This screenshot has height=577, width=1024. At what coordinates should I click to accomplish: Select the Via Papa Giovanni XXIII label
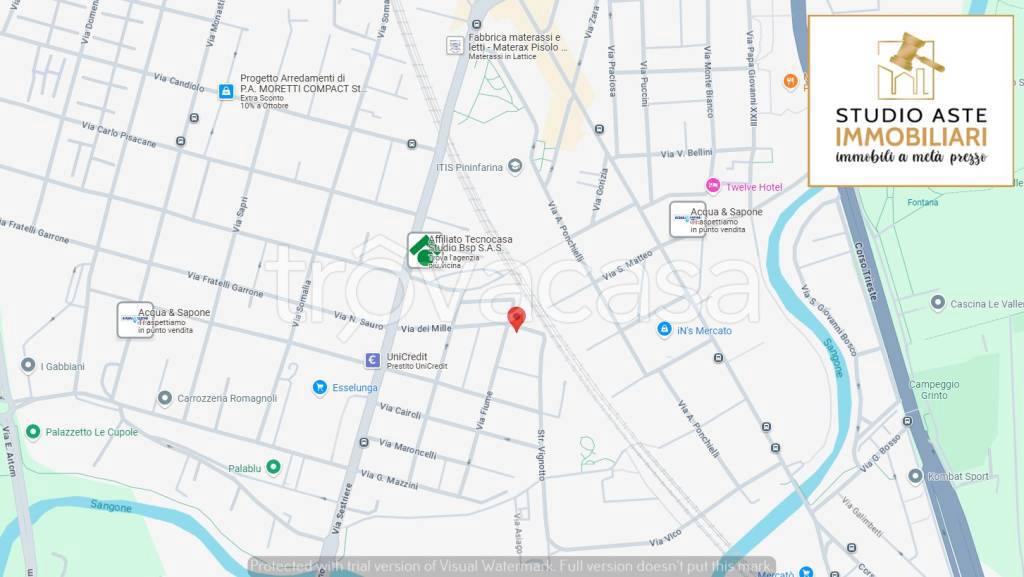(x=752, y=79)
